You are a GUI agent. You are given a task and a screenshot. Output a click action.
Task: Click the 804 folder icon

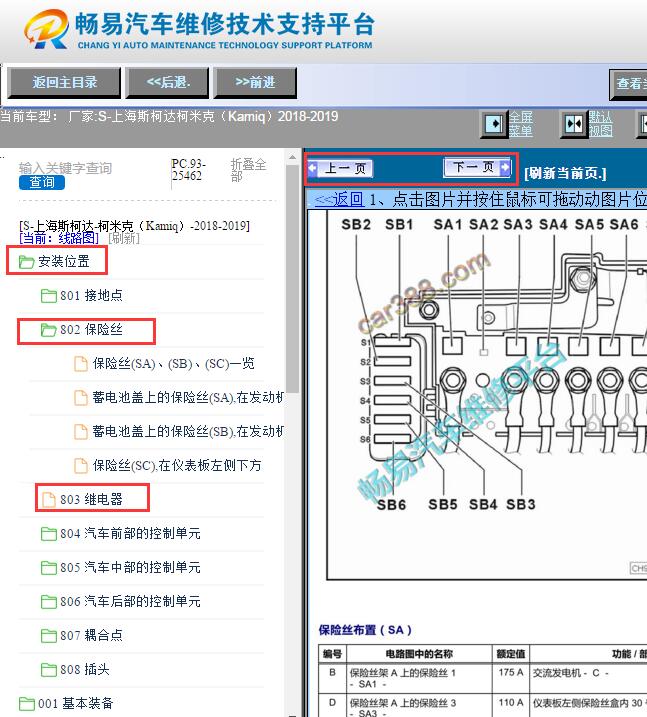48,534
